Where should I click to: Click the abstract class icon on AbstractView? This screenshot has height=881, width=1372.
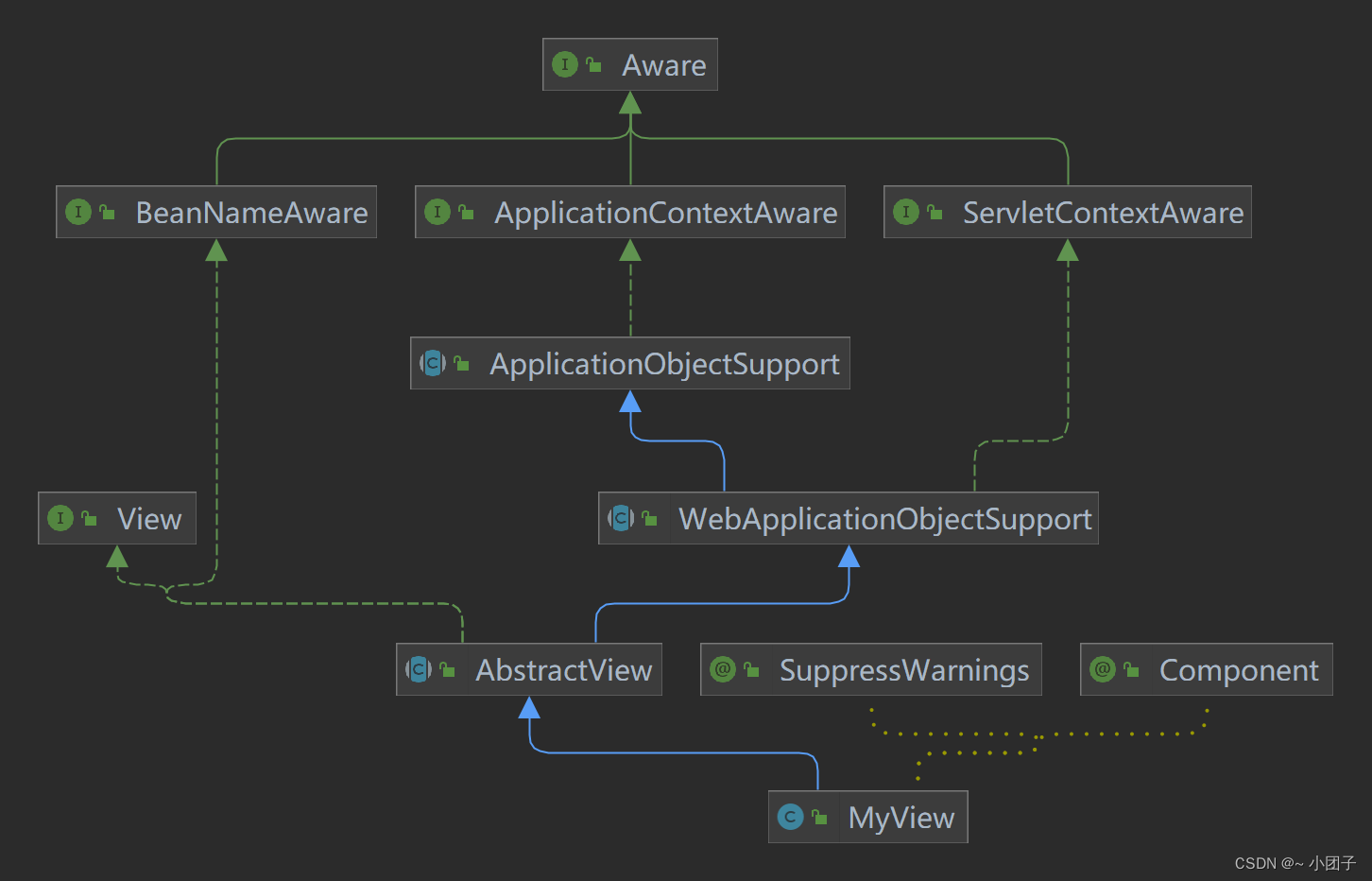419,669
